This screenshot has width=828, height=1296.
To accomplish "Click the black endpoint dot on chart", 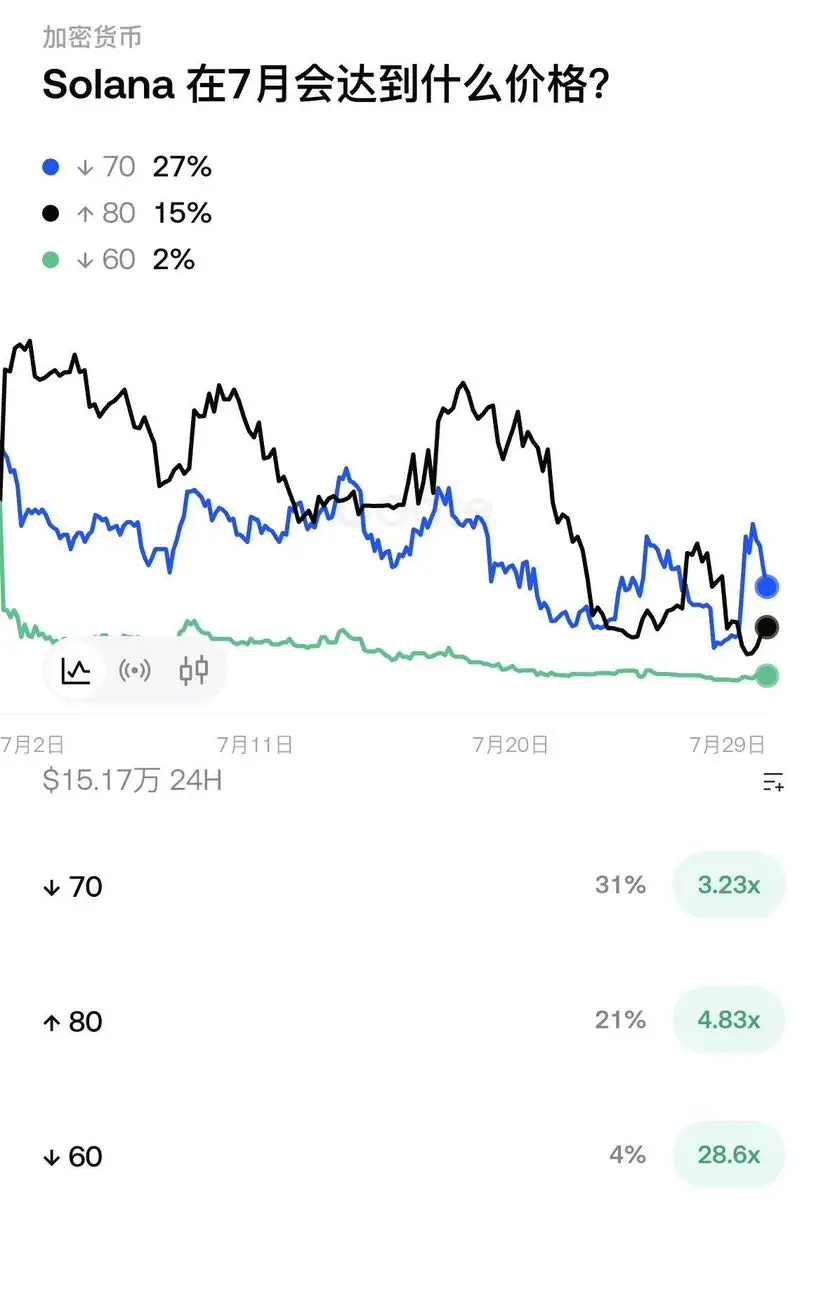I will pyautogui.click(x=767, y=627).
